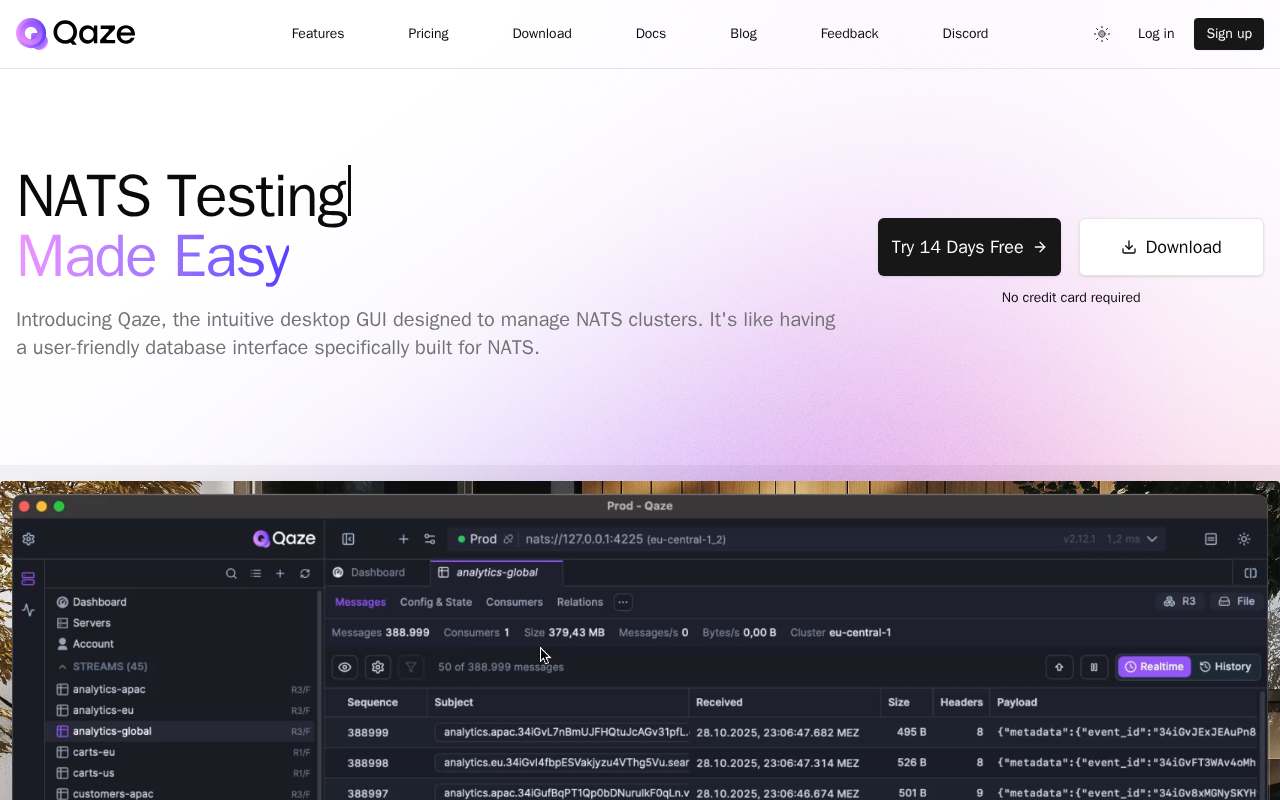Open the Consumers tab

click(x=514, y=602)
